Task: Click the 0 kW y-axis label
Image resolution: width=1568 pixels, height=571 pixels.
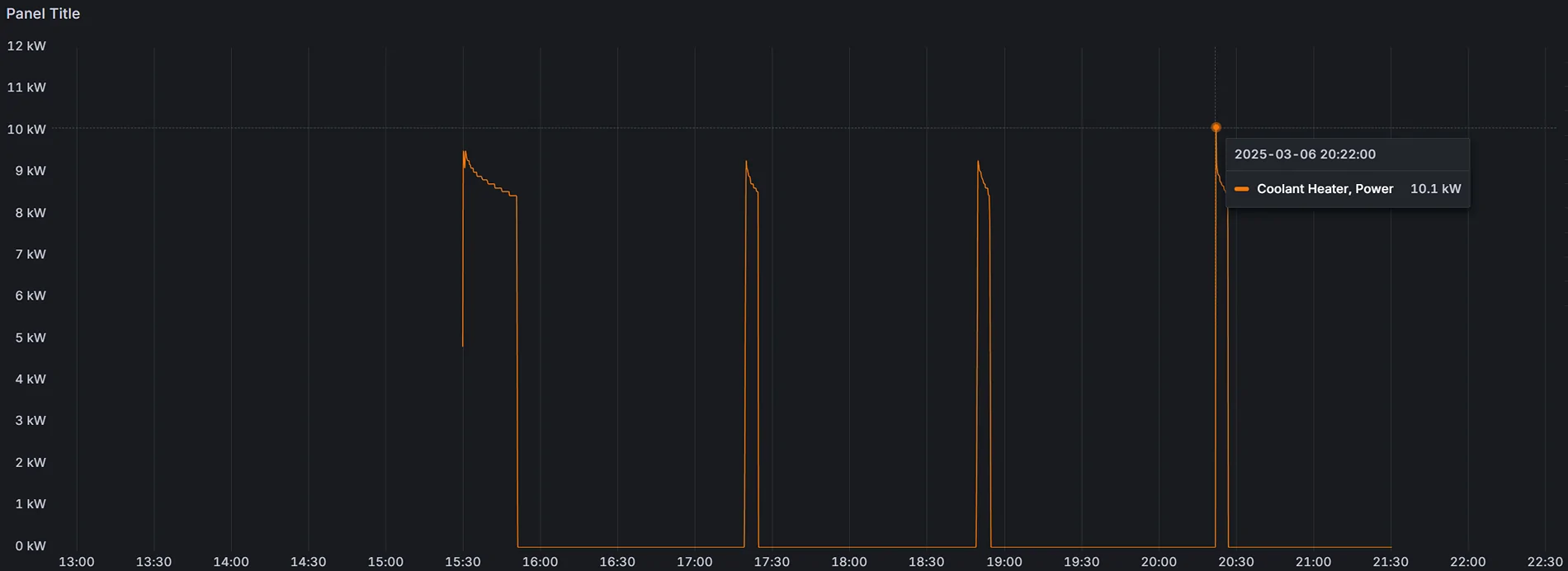Action: [x=30, y=546]
